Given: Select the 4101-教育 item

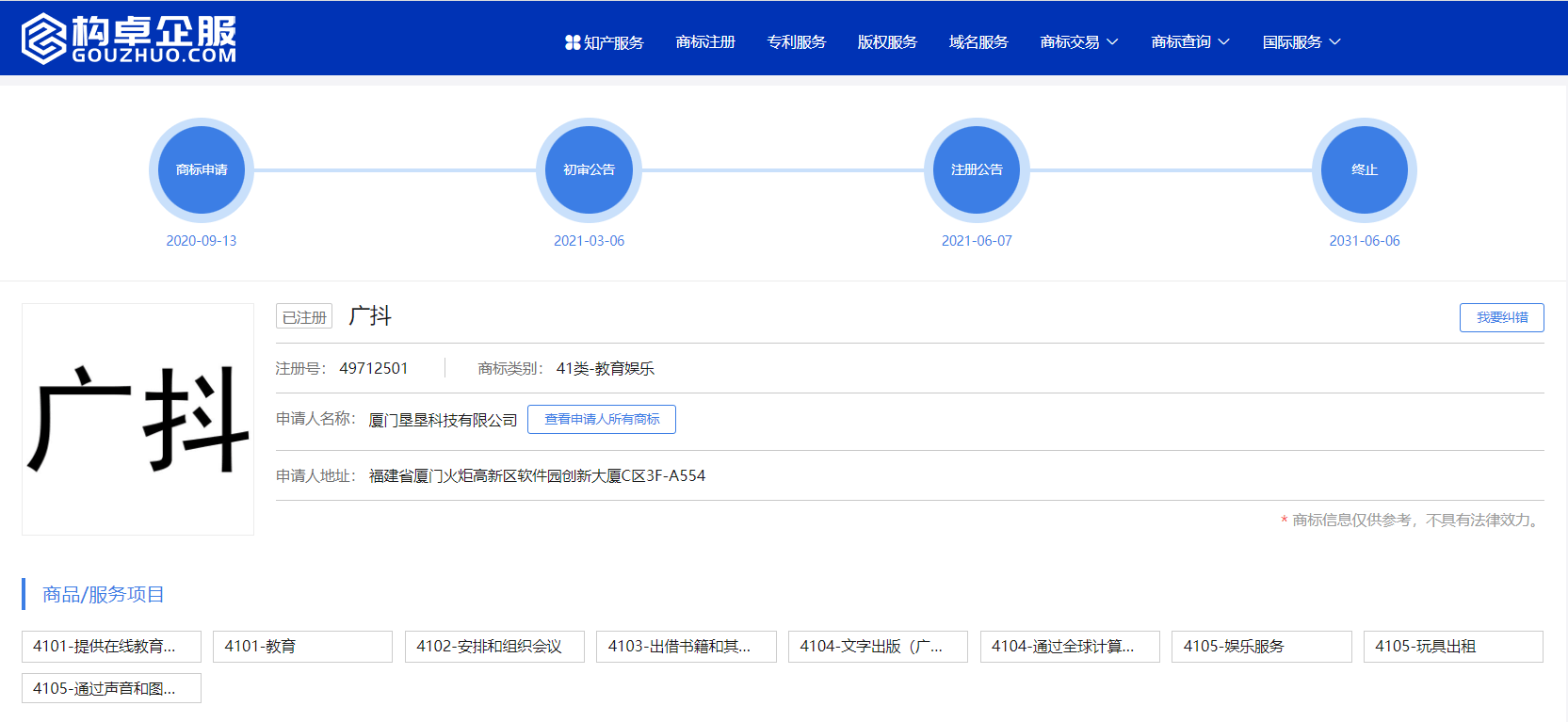Looking at the screenshot, I should pos(302,647).
